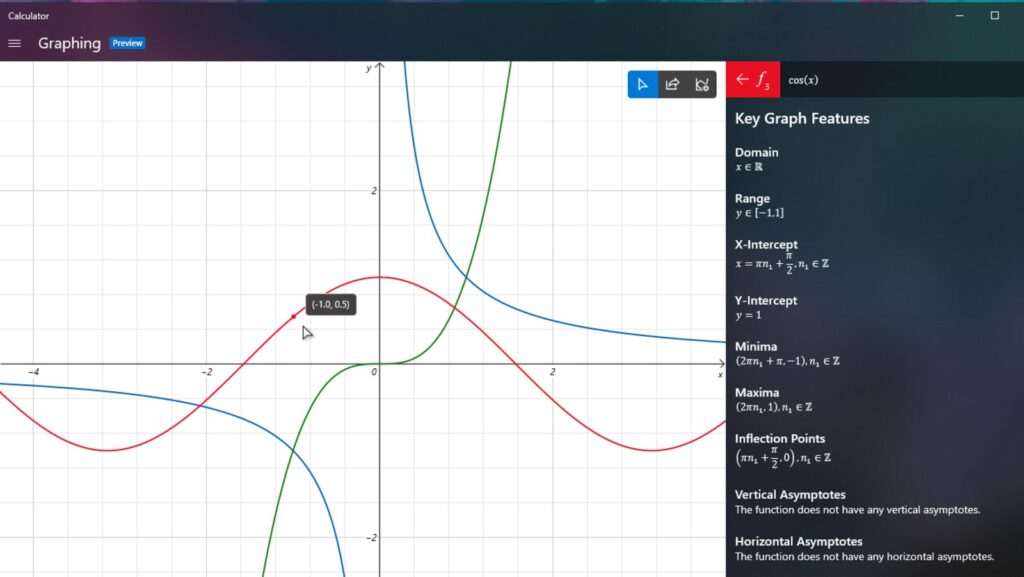Maximize the Calculator window
Screen dimensions: 1024x577
994,15
